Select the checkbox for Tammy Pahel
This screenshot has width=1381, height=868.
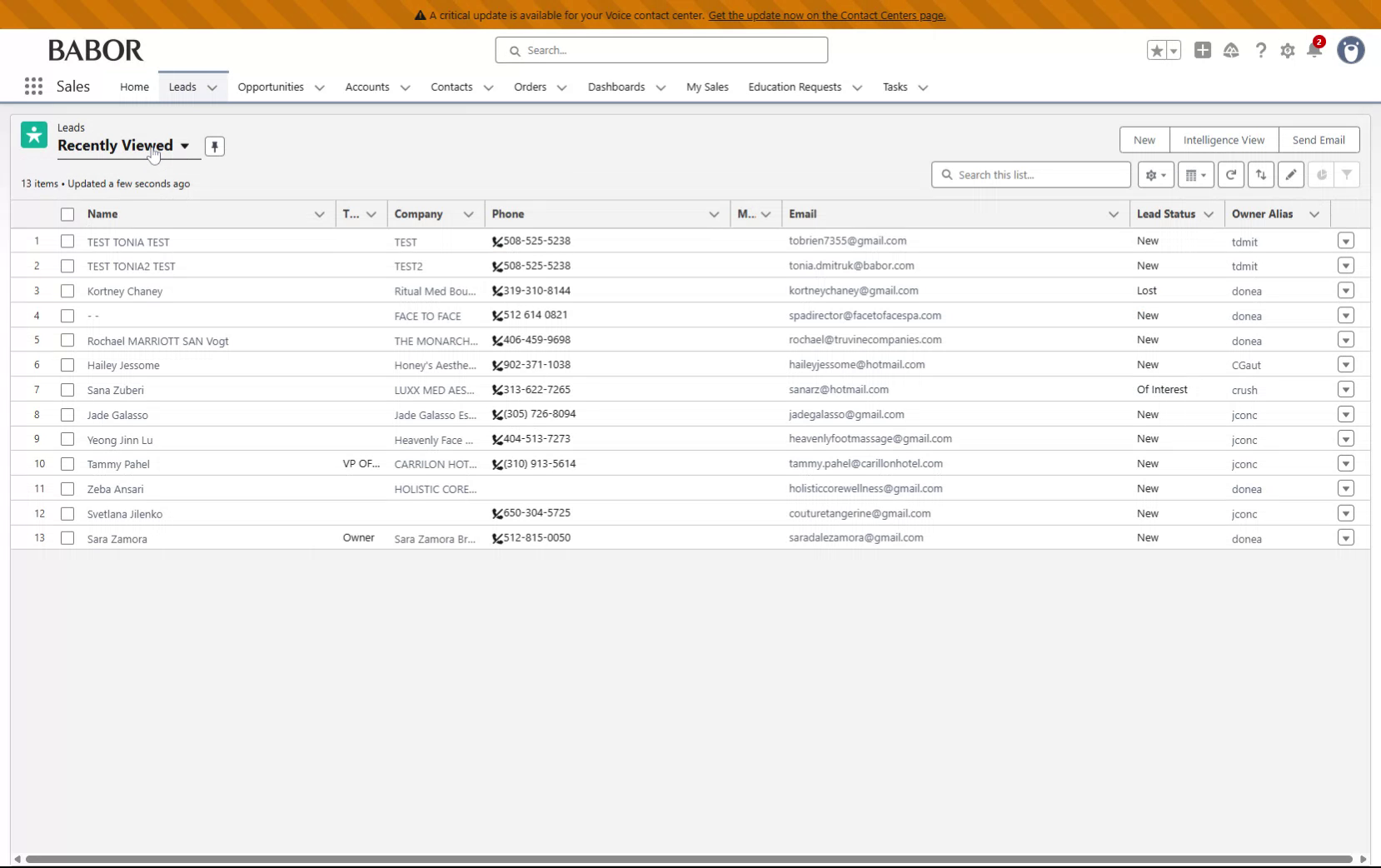(x=67, y=464)
